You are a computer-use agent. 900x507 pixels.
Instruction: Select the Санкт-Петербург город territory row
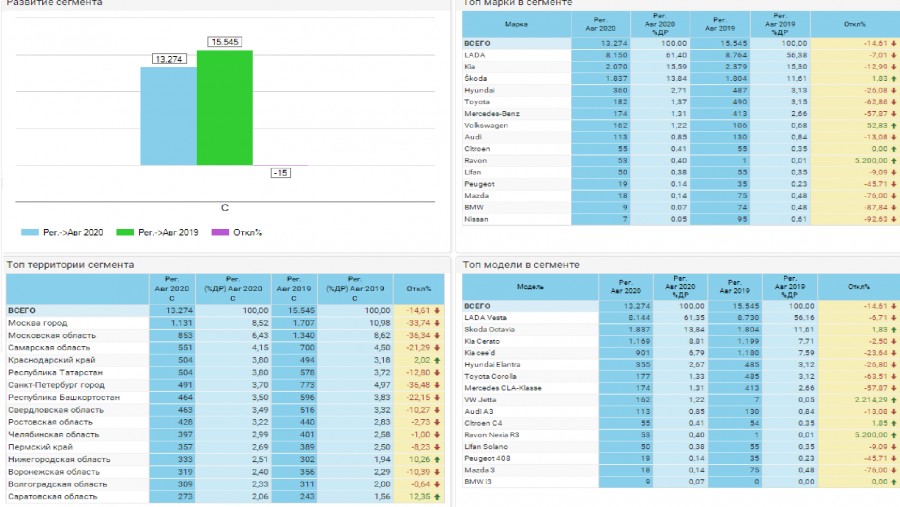[x=225, y=385]
